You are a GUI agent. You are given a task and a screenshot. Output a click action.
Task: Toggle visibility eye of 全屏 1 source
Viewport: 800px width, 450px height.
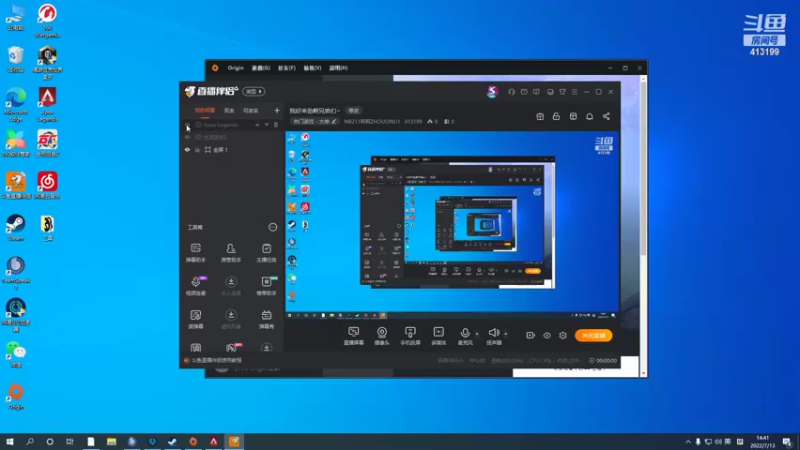tap(187, 149)
